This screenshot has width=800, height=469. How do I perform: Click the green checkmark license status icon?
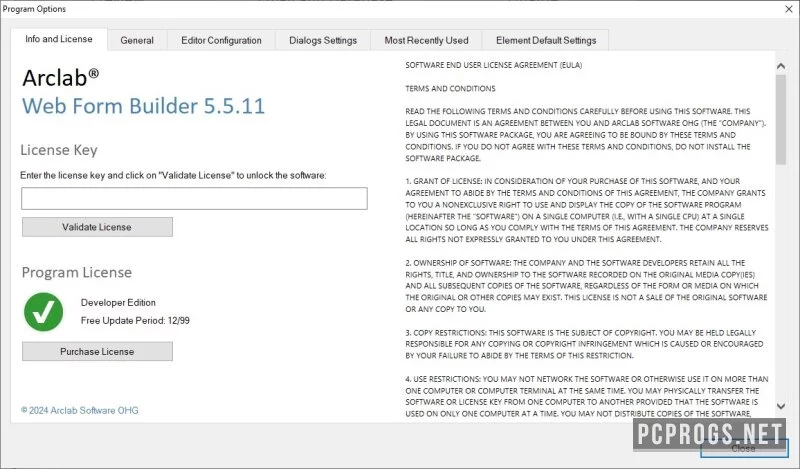click(43, 312)
